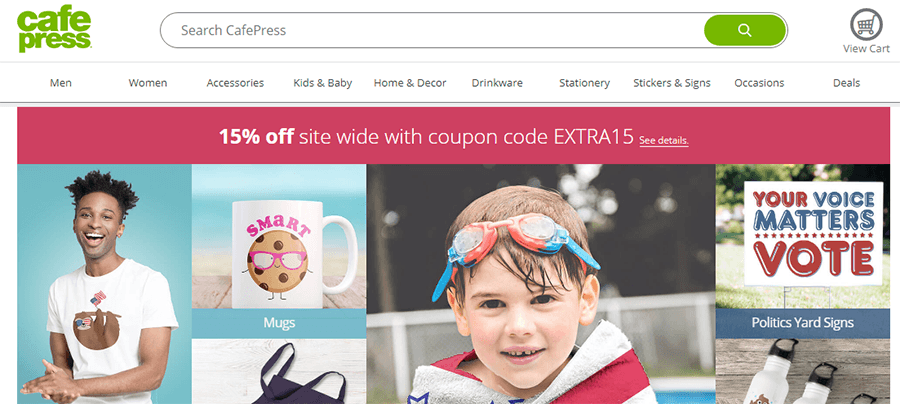Screen dimensions: 900x404
Task: Open the Men menu
Action: pyautogui.click(x=61, y=83)
